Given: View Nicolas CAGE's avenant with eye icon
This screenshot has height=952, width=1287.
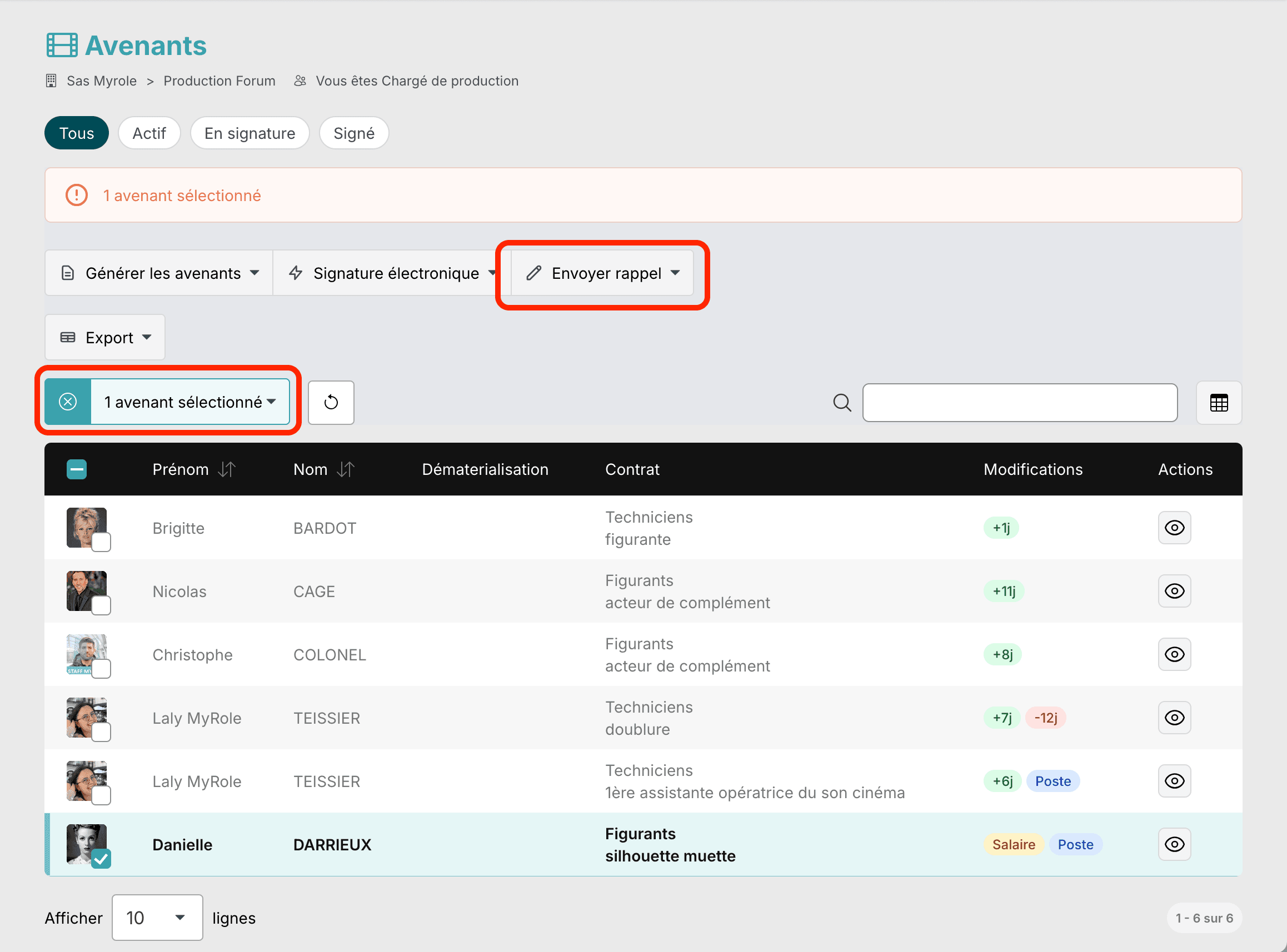Looking at the screenshot, I should 1175,590.
